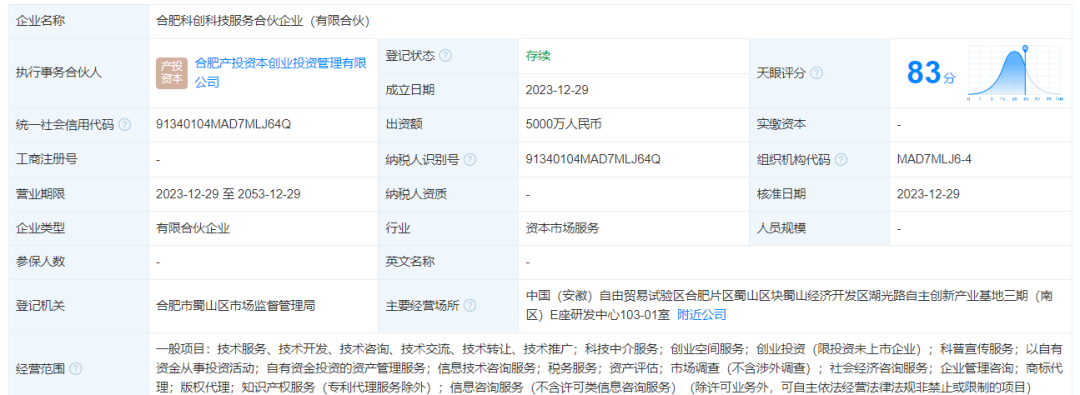Click the 登记机关 label
Viewport: 1080px width, 395px height.
click(40, 305)
